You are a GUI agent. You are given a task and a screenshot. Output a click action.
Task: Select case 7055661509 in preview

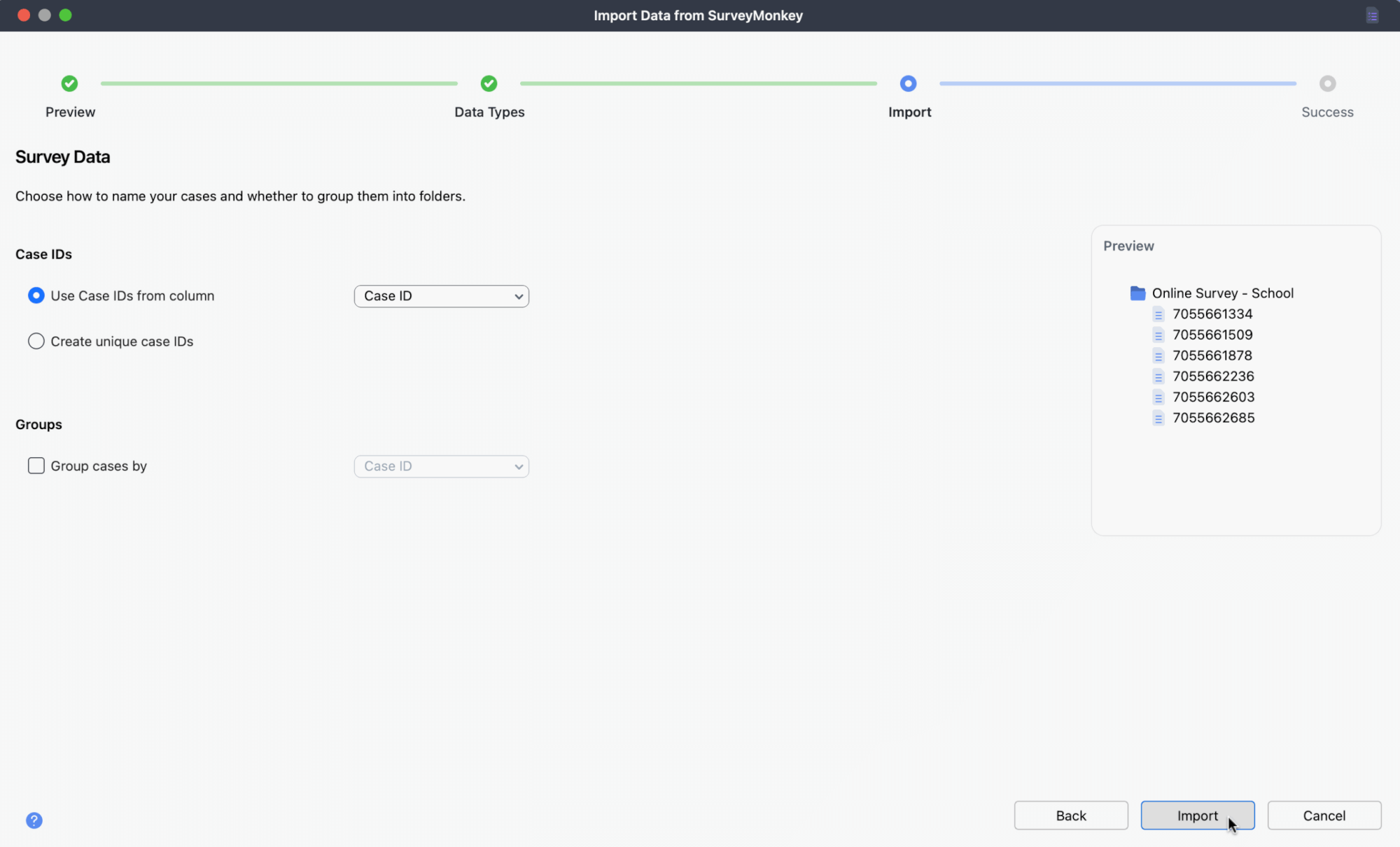1212,335
